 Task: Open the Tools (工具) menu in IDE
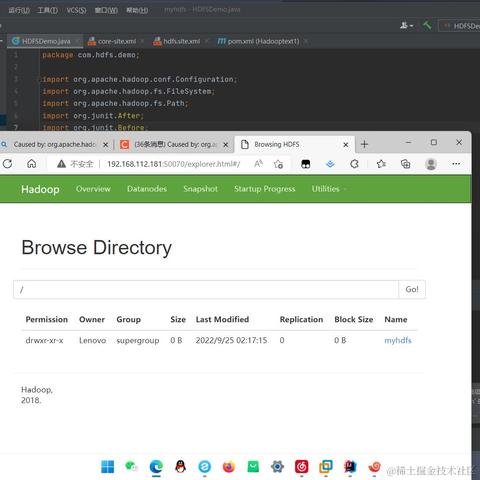[47, 10]
